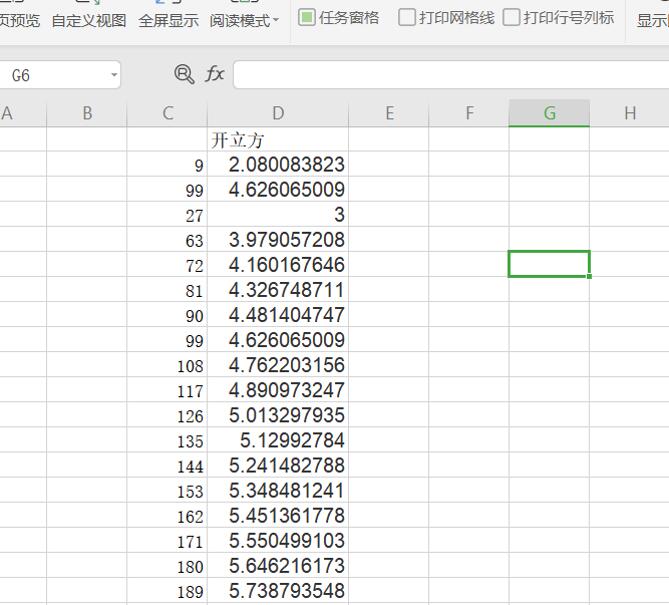This screenshot has width=669, height=605.
Task: Select cell containing 2.080083823
Action: tap(278, 164)
